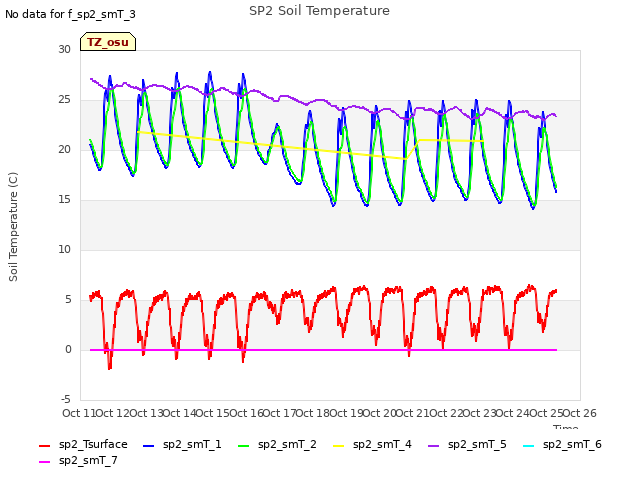640x480 pixels.
Task: Toggle sp2_smT_1 series in legend
Action: 182,444
